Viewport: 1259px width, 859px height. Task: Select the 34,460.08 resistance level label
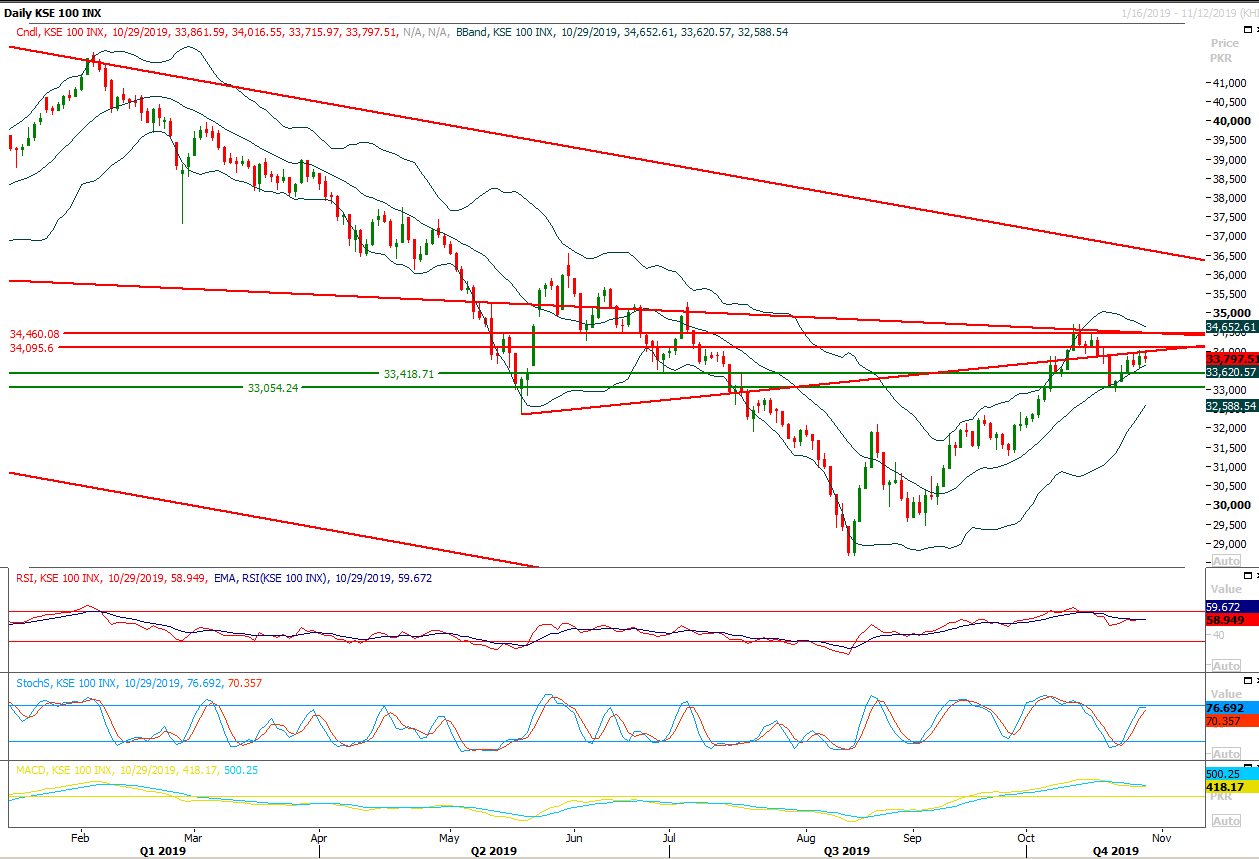[x=35, y=334]
